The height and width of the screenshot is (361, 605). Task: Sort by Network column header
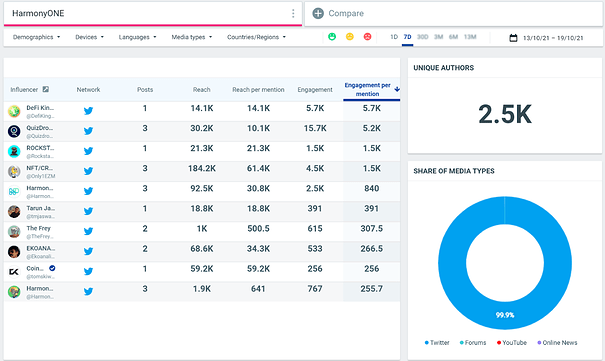(88, 89)
